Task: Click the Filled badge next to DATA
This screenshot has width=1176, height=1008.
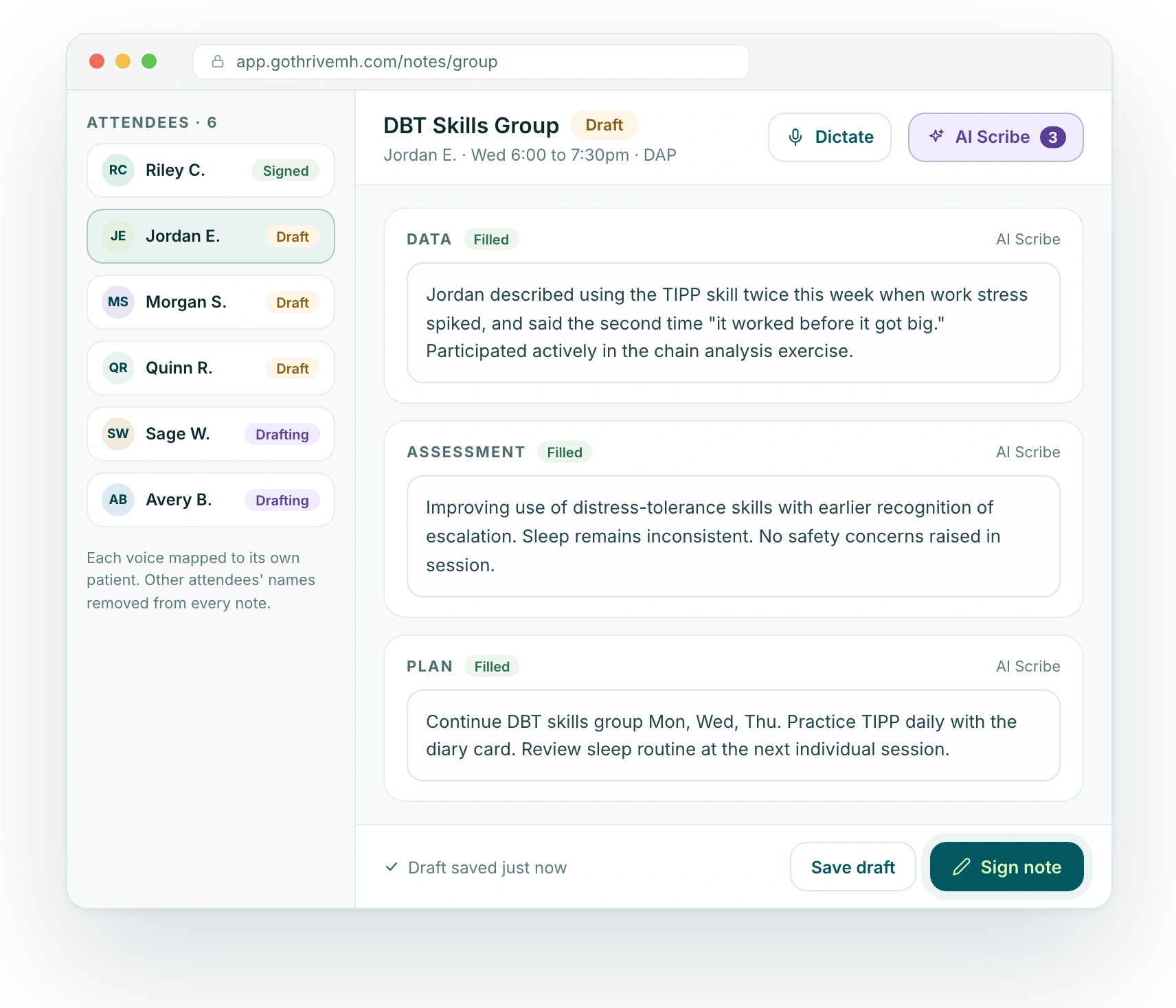Action: coord(491,239)
